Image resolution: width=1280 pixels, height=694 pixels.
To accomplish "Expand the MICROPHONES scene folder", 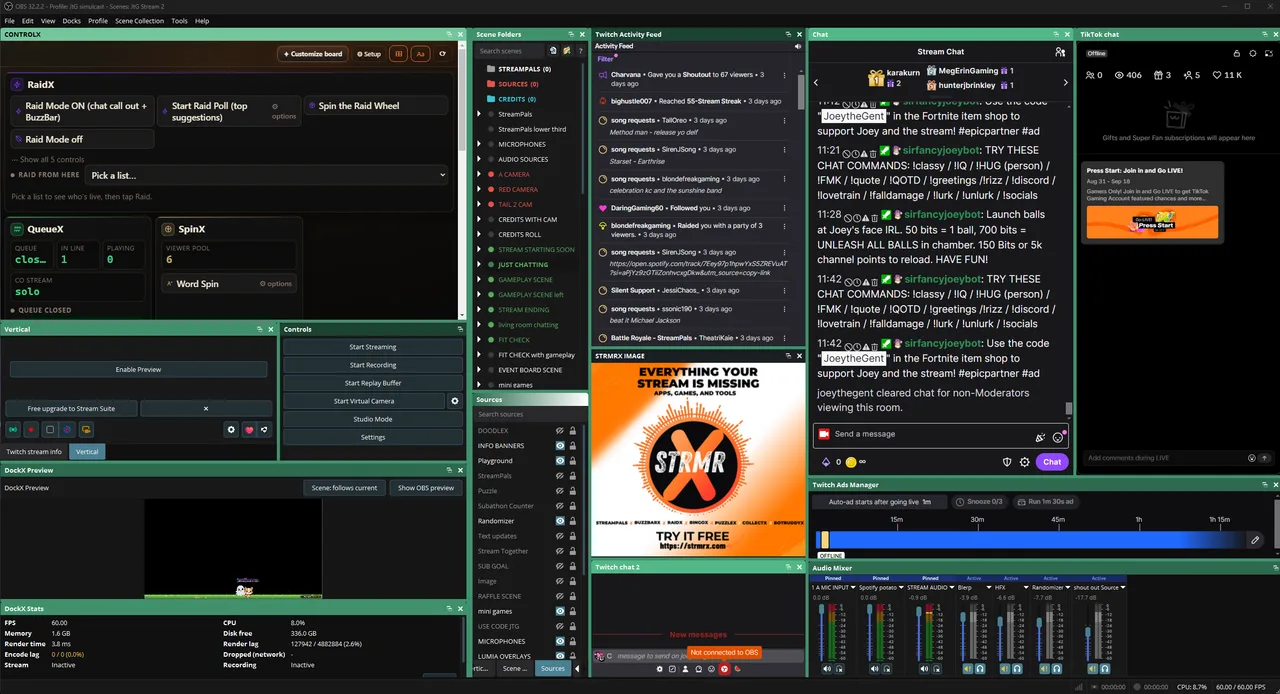I will coord(479,144).
